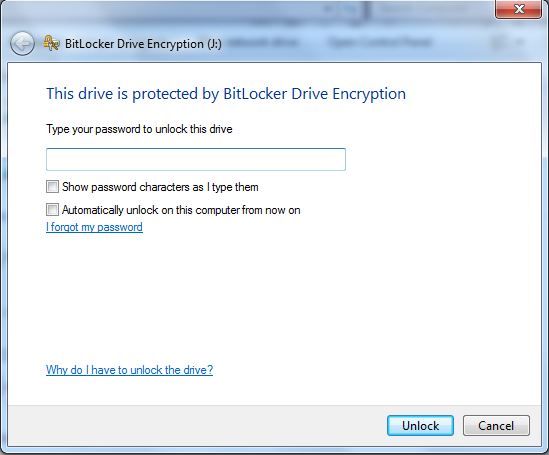Cancel the BitLocker unlock dialog

click(x=496, y=426)
